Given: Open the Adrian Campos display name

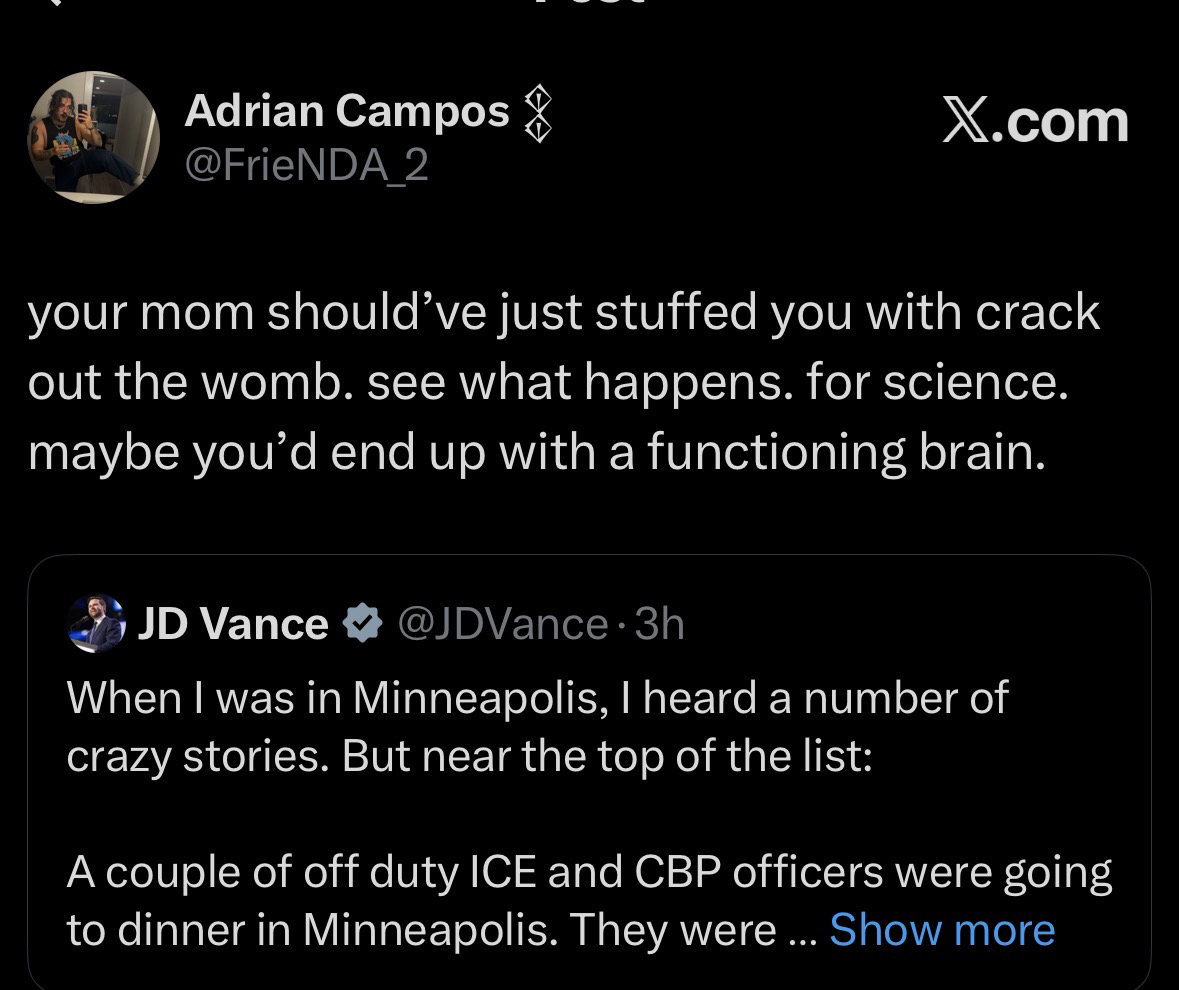Looking at the screenshot, I should click(346, 111).
